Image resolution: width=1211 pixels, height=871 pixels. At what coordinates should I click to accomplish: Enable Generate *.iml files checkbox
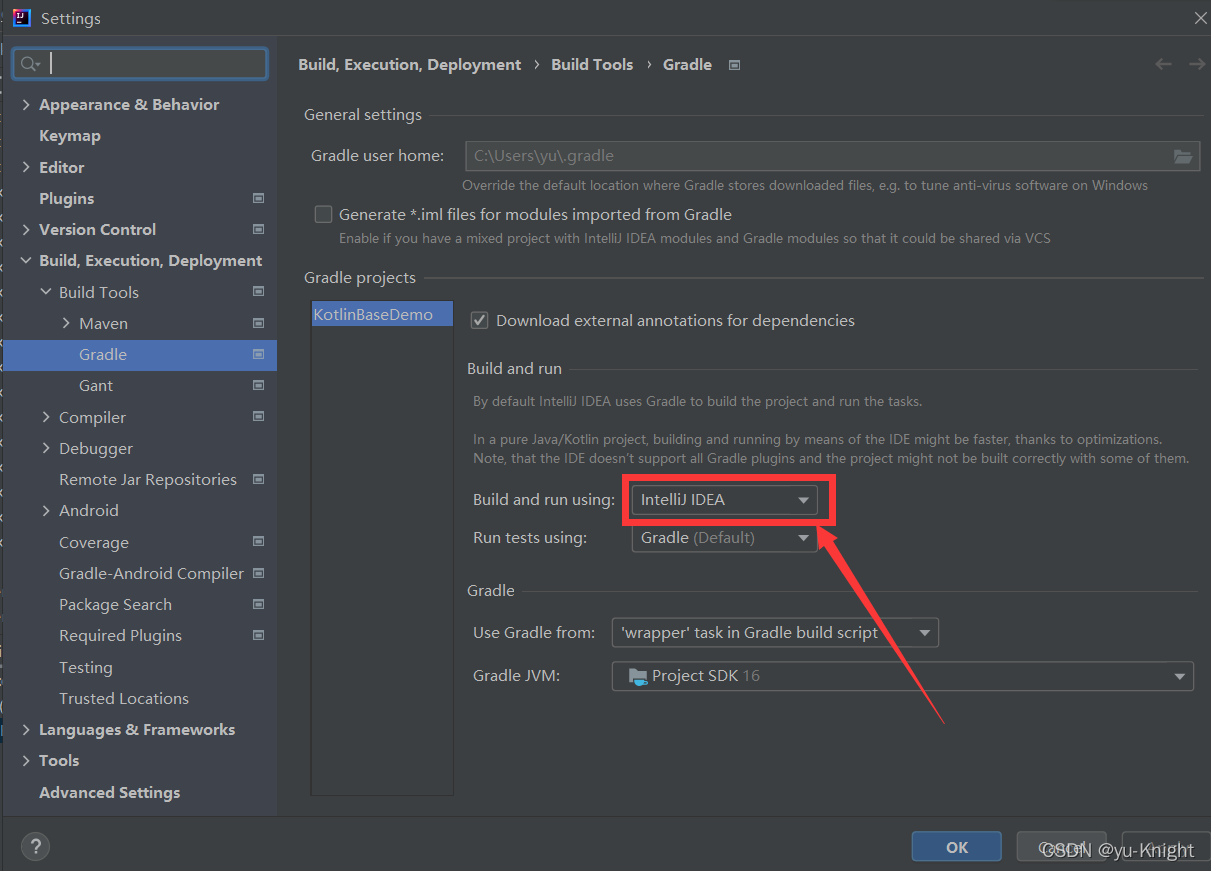(323, 214)
